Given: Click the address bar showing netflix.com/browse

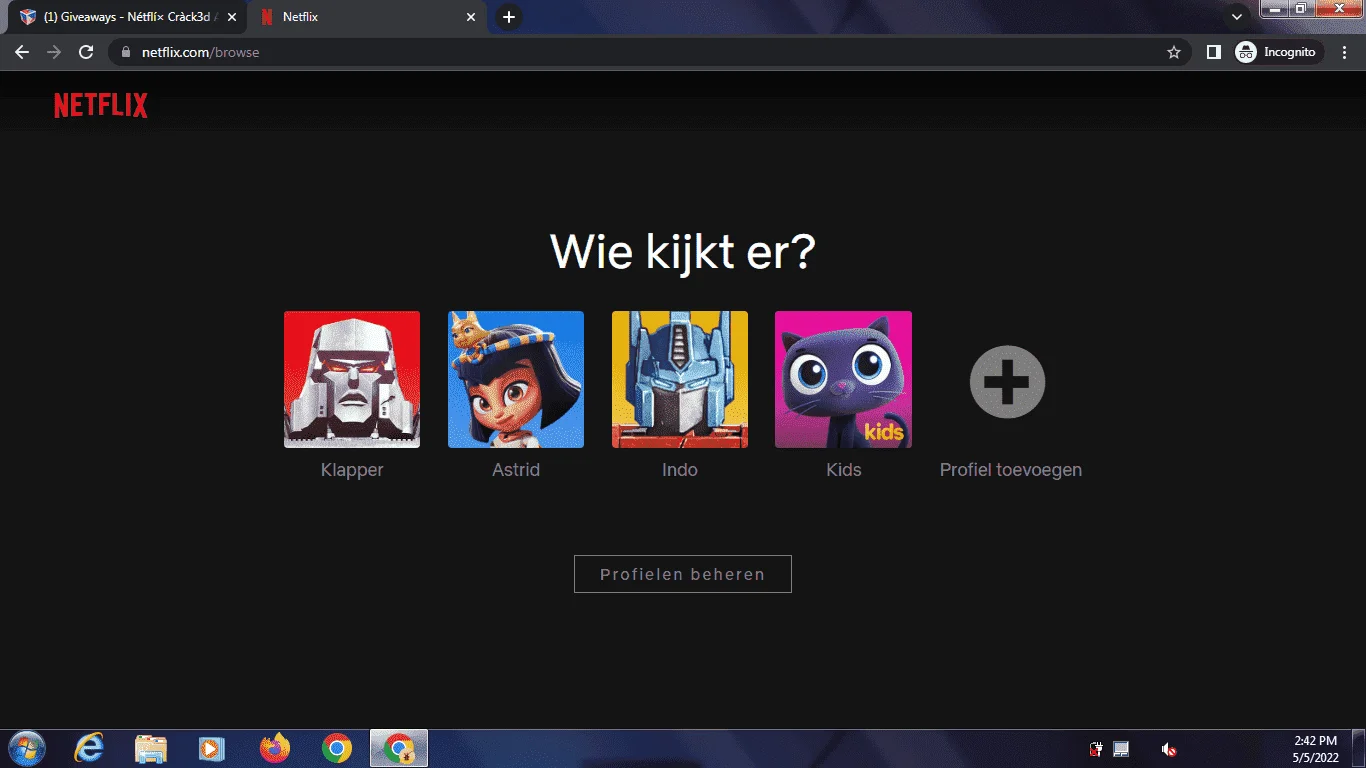Looking at the screenshot, I should click(x=650, y=52).
